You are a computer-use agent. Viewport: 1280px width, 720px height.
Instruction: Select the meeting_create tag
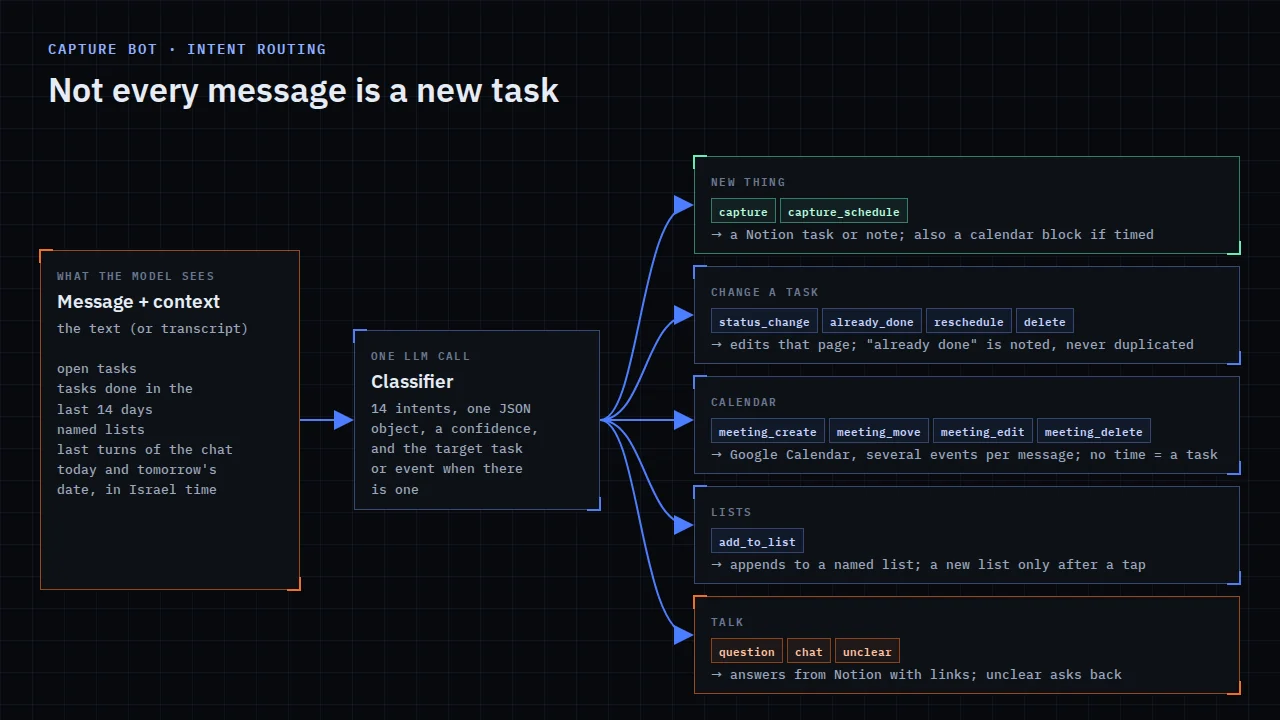(768, 431)
